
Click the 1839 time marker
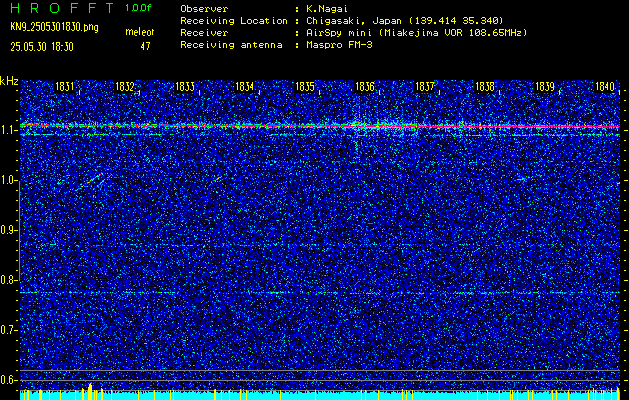pyautogui.click(x=545, y=86)
